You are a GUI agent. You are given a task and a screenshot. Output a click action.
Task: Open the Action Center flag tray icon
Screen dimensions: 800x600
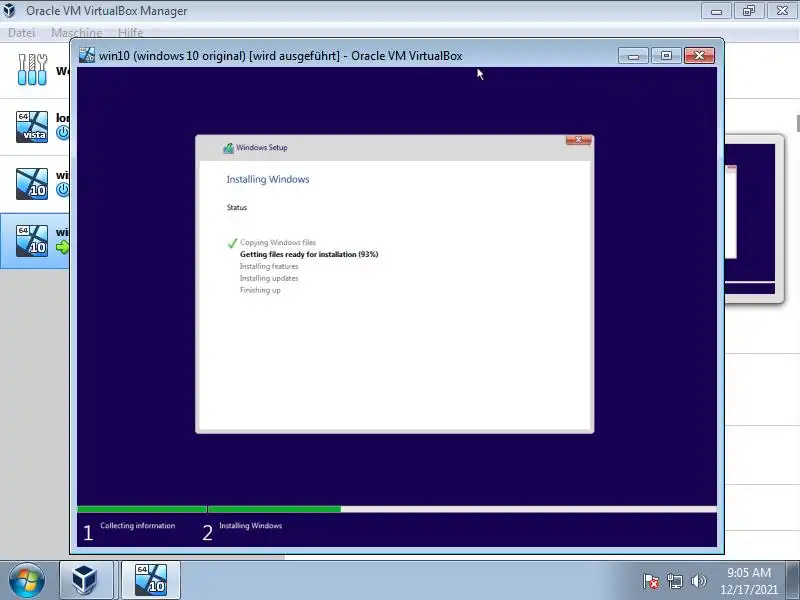pos(651,581)
